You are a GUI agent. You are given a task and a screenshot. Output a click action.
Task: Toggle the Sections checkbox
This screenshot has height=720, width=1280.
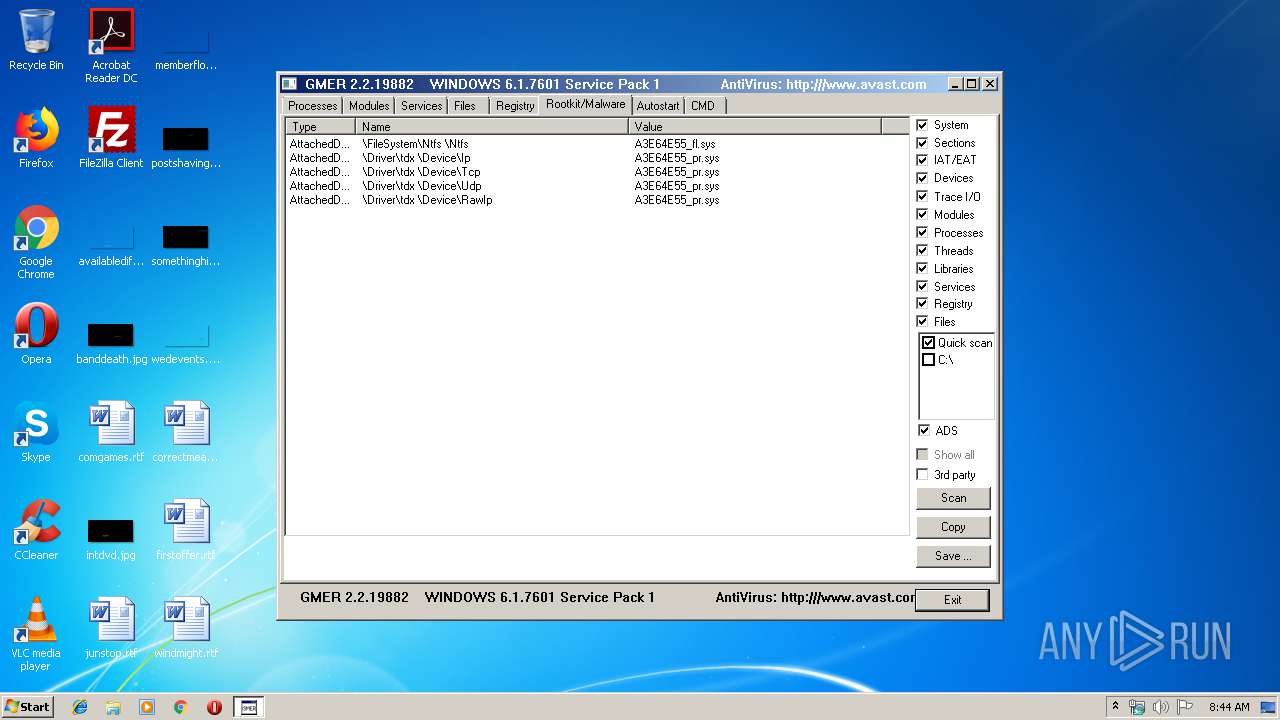click(922, 143)
